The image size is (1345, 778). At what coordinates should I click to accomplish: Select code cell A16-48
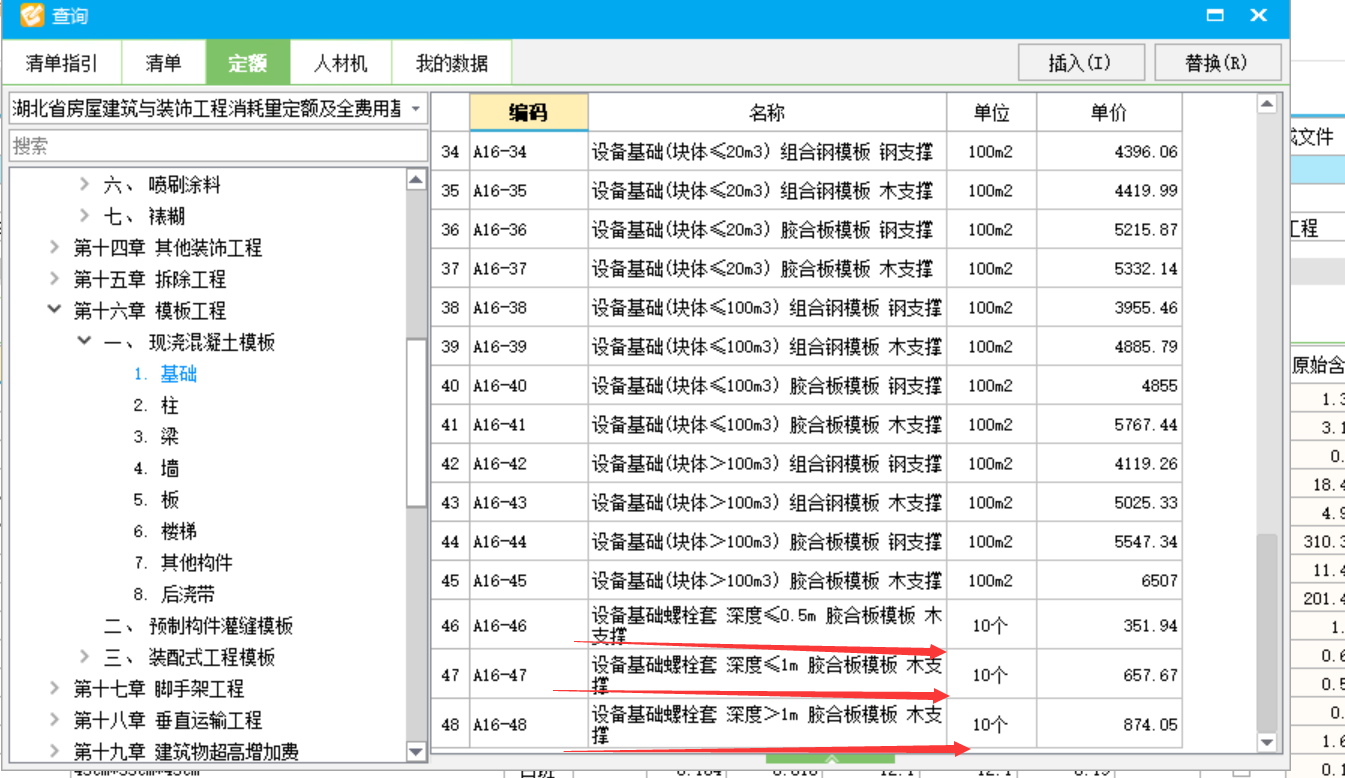[529, 724]
